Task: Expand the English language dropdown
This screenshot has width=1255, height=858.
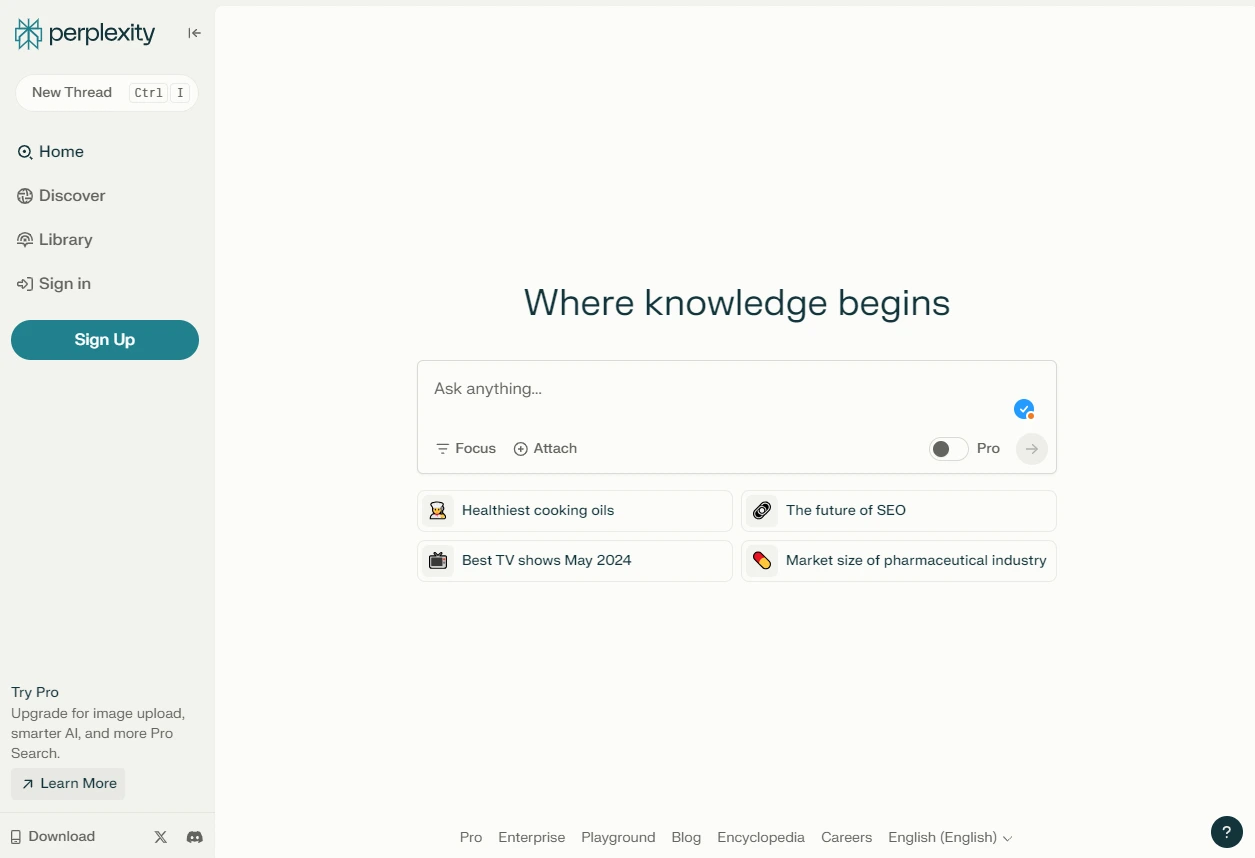Action: (950, 838)
